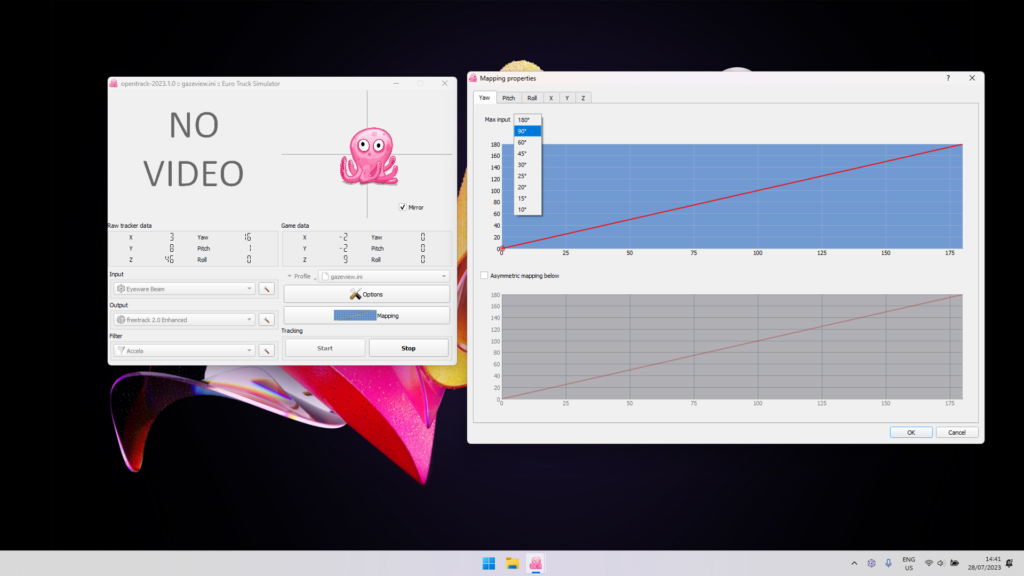Image resolution: width=1024 pixels, height=576 pixels.
Task: Switch to the Roll tab
Action: (532, 98)
